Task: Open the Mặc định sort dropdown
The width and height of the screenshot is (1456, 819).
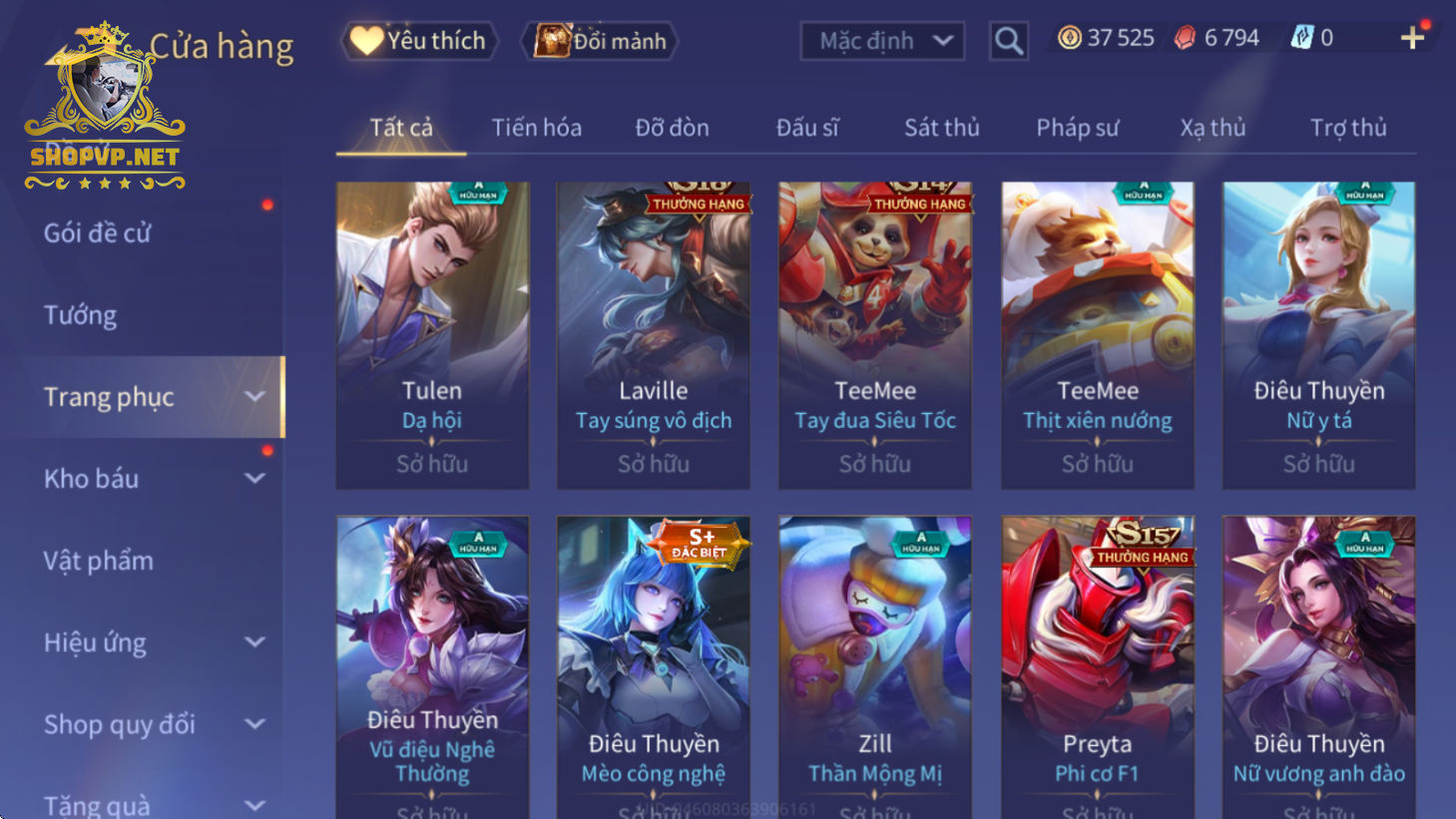Action: click(x=882, y=41)
